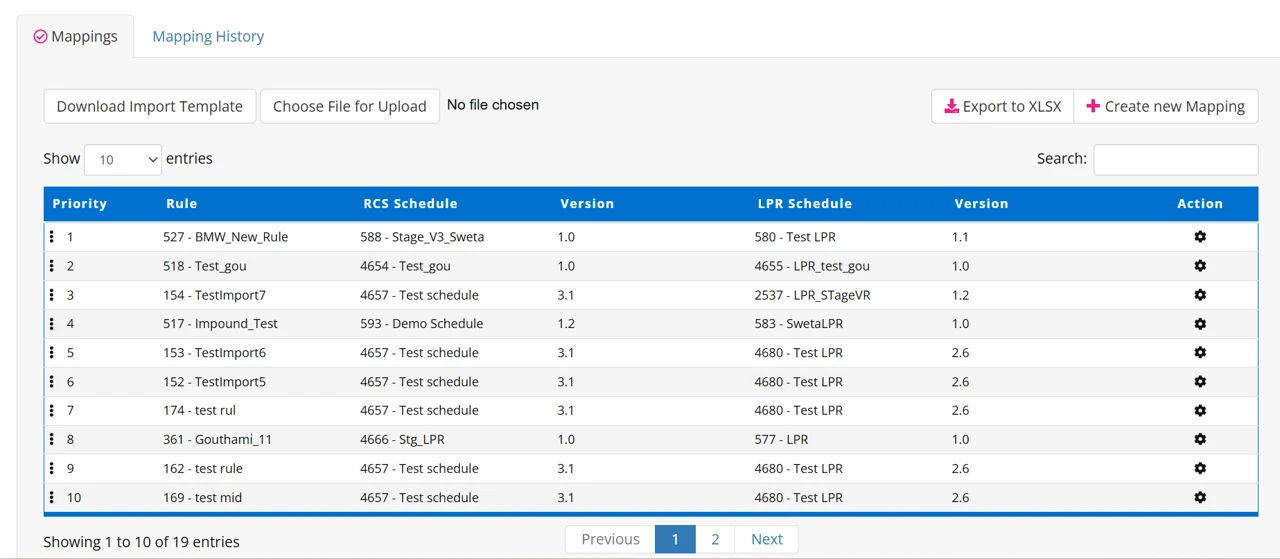Click Showing 1 to 10 of 19 entries
Viewport: 1280px width, 559px height.
point(141,542)
